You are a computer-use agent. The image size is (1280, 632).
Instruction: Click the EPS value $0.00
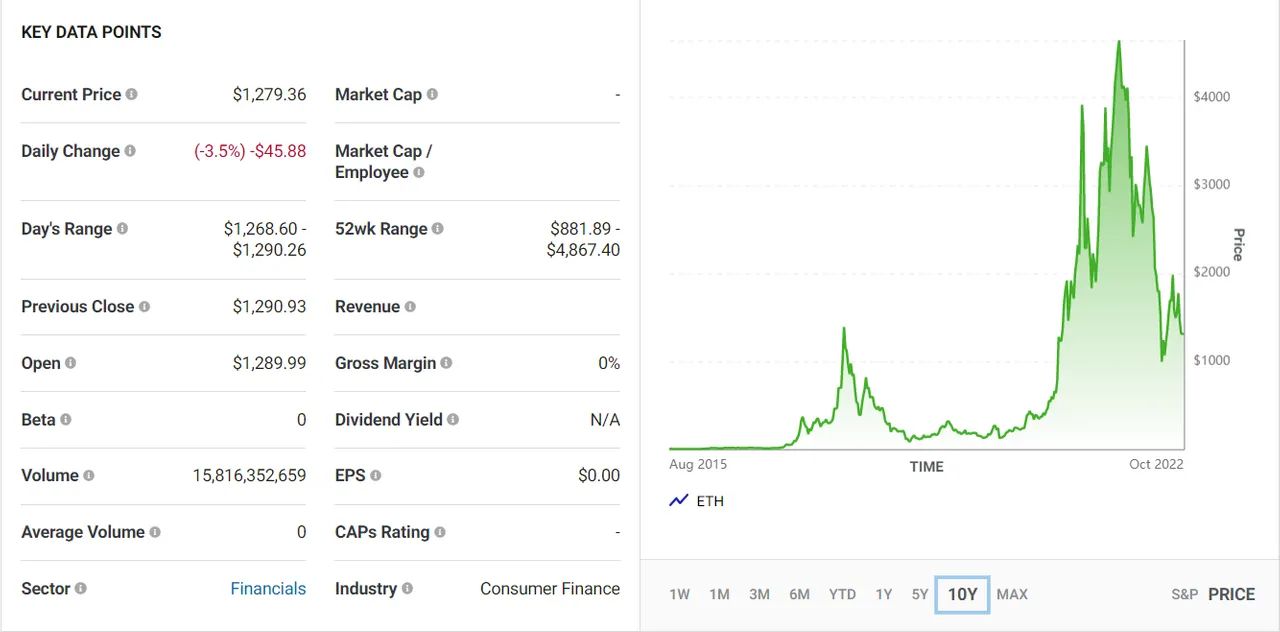[599, 475]
